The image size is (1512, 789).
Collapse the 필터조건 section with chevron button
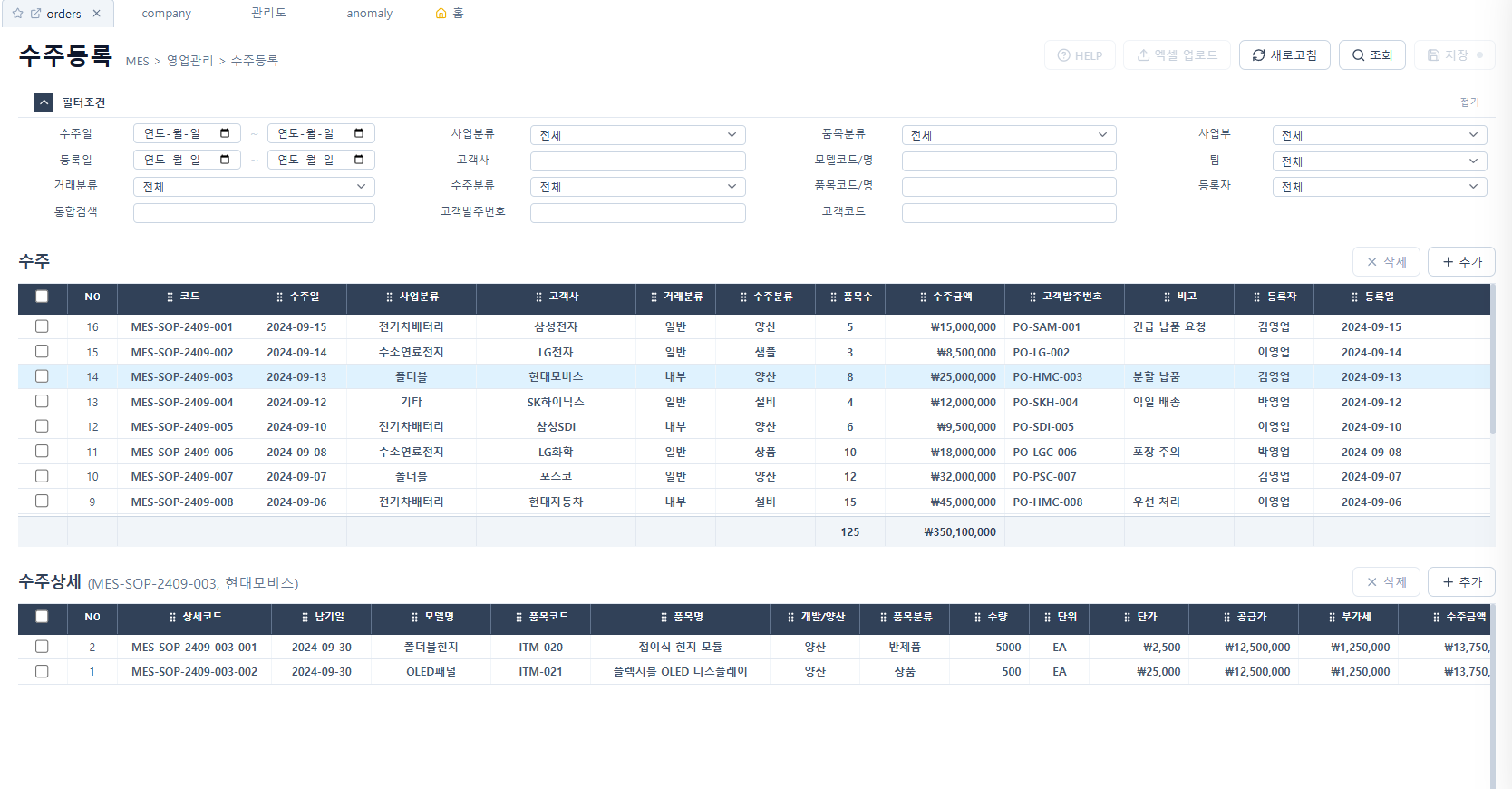coord(44,102)
